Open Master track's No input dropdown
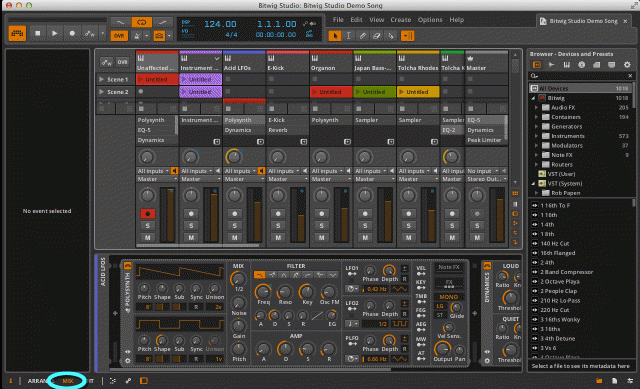The width and height of the screenshot is (640, 389). [x=482, y=171]
